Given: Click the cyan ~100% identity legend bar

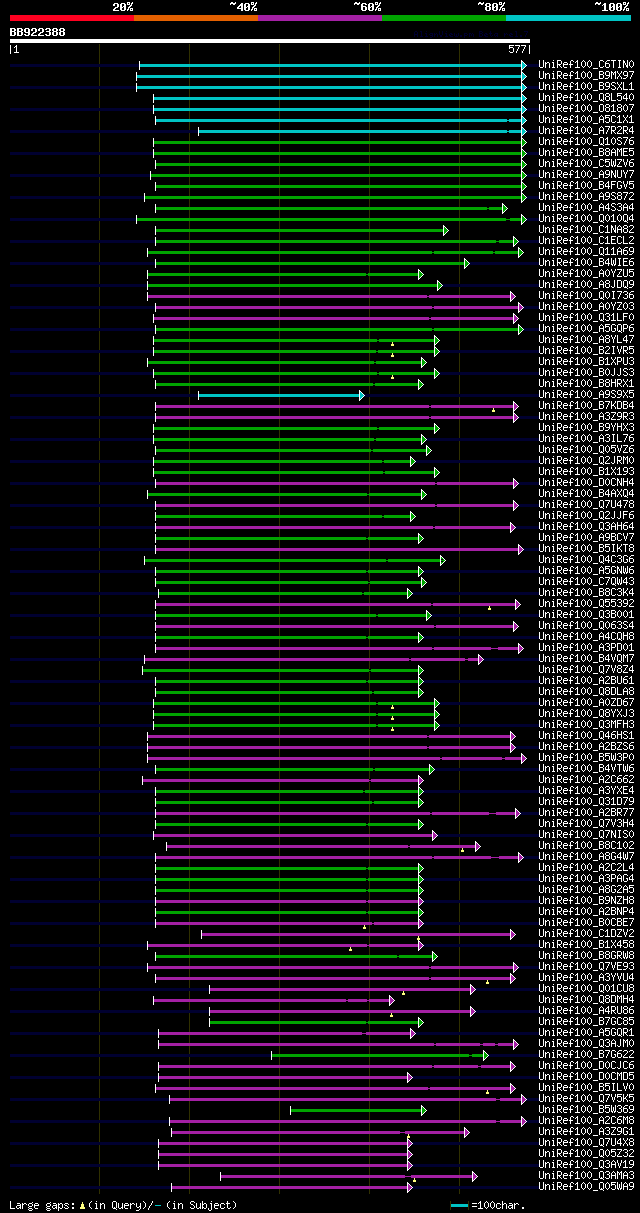Looking at the screenshot, I should (567, 17).
